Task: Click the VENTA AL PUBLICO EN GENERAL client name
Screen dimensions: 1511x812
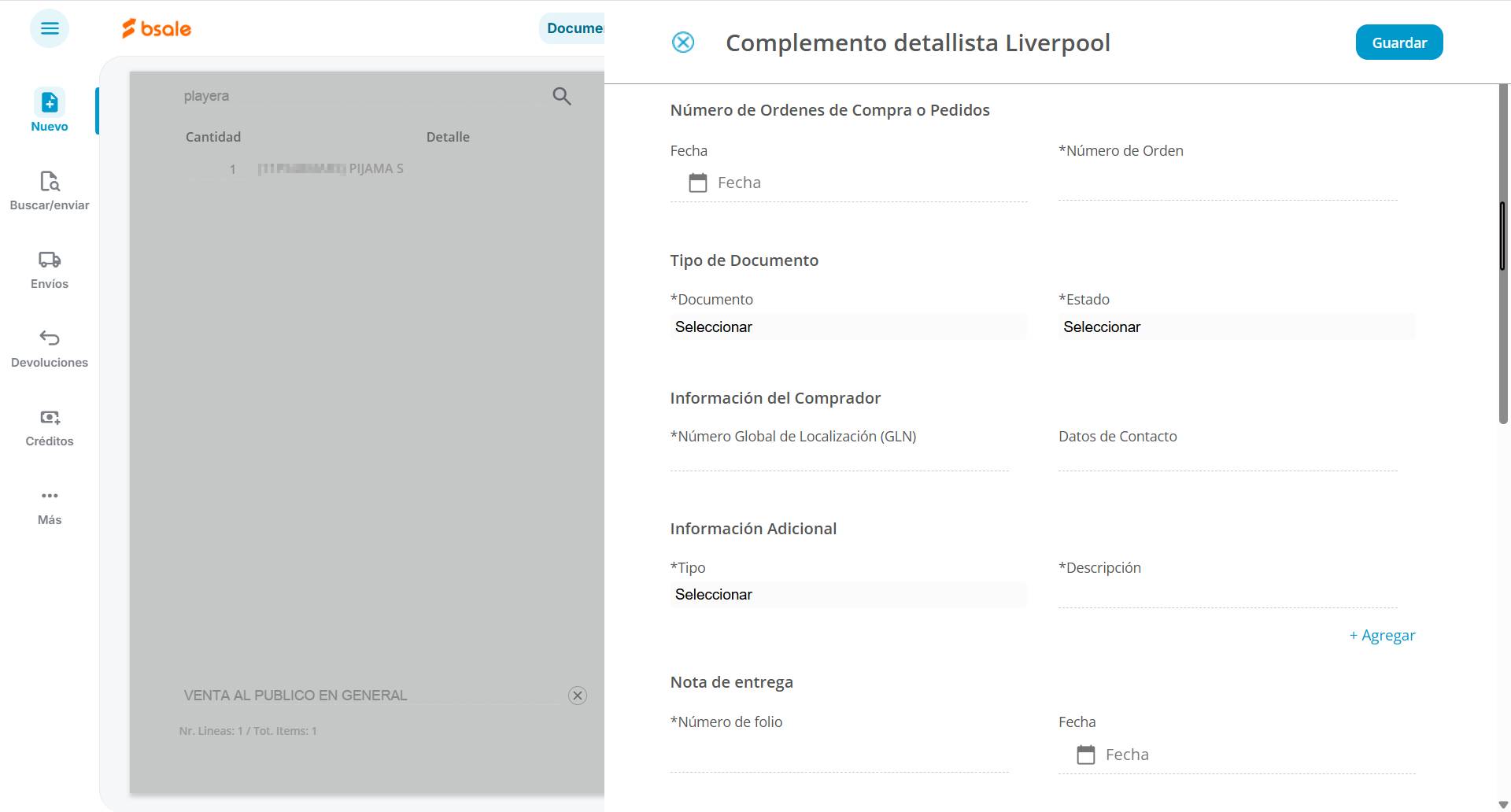Action: [x=295, y=696]
